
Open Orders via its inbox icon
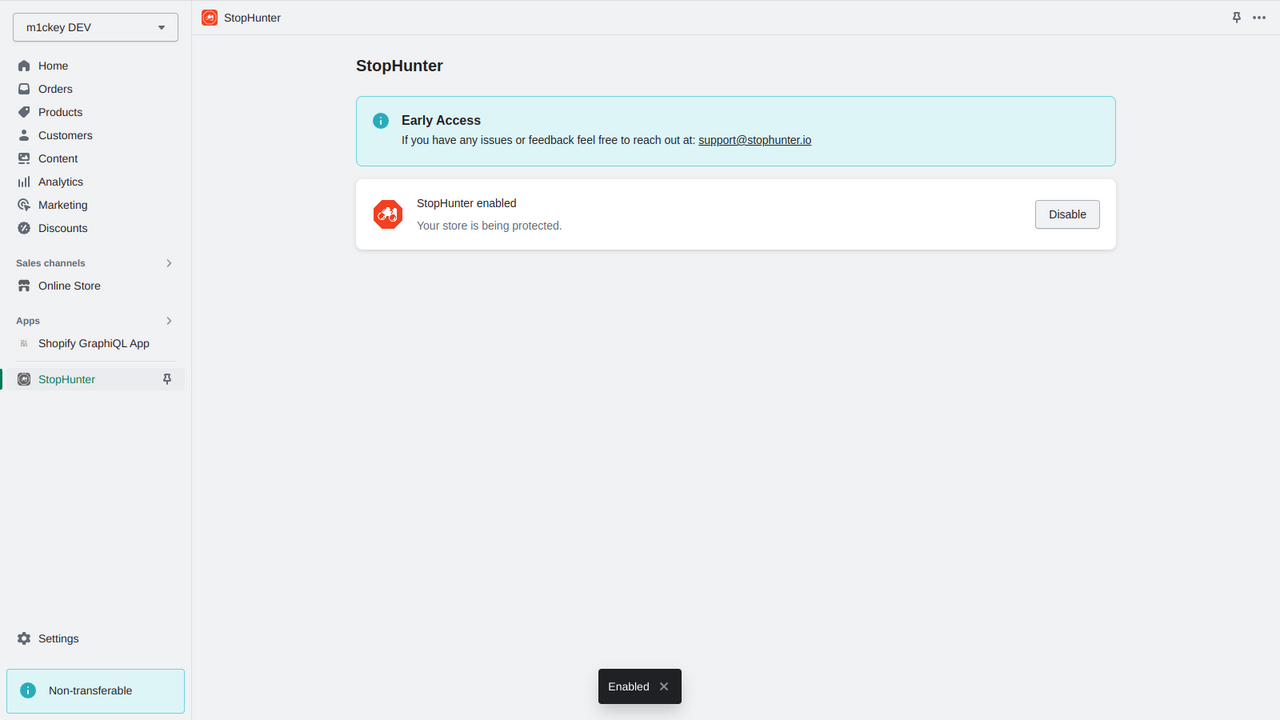[x=24, y=89]
